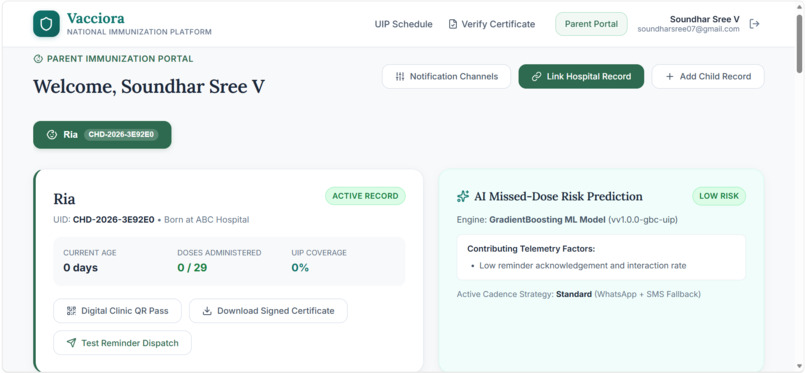The image size is (806, 373).
Task: Click Download Signed Certificate button
Action: point(268,311)
